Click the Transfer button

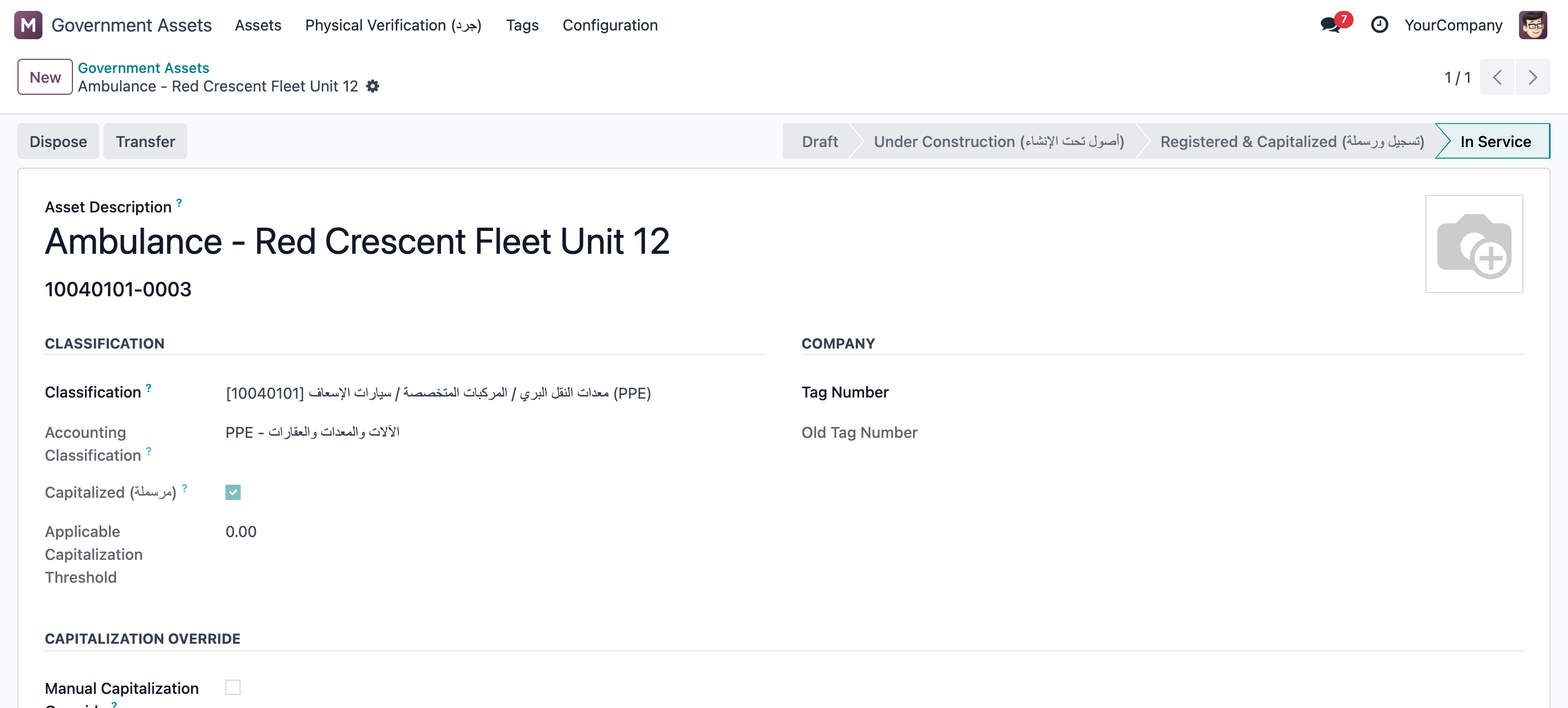145,141
